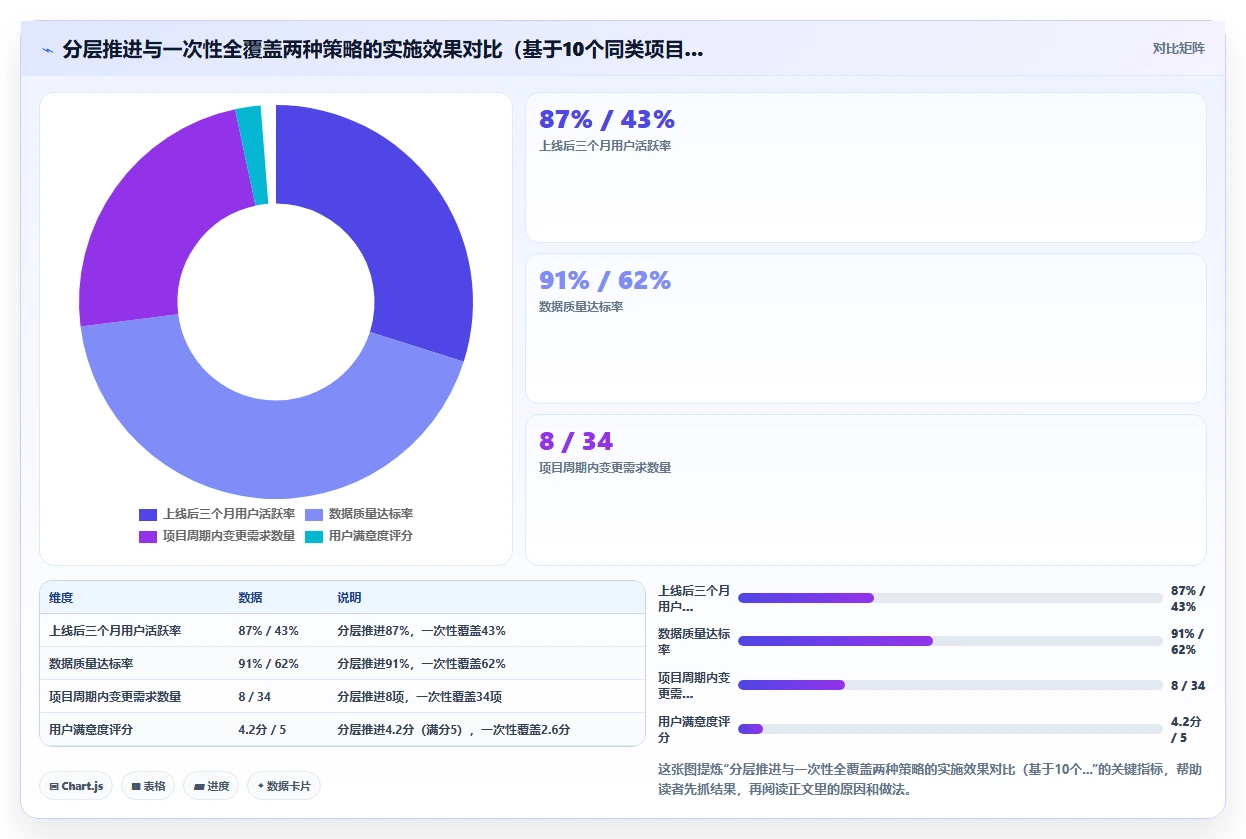
Task: Click the summary paragraph starting 这张图提炼
Action: coord(930,779)
